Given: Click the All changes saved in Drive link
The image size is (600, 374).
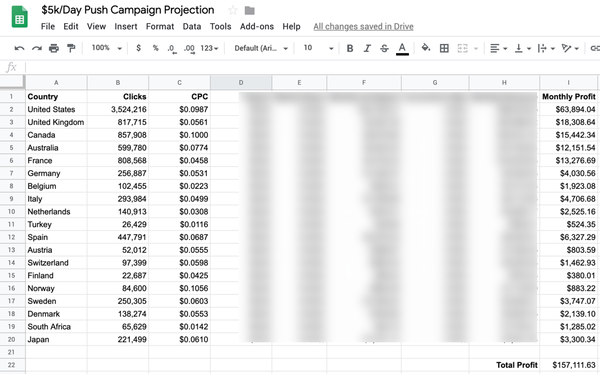Looking at the screenshot, I should coord(364,26).
